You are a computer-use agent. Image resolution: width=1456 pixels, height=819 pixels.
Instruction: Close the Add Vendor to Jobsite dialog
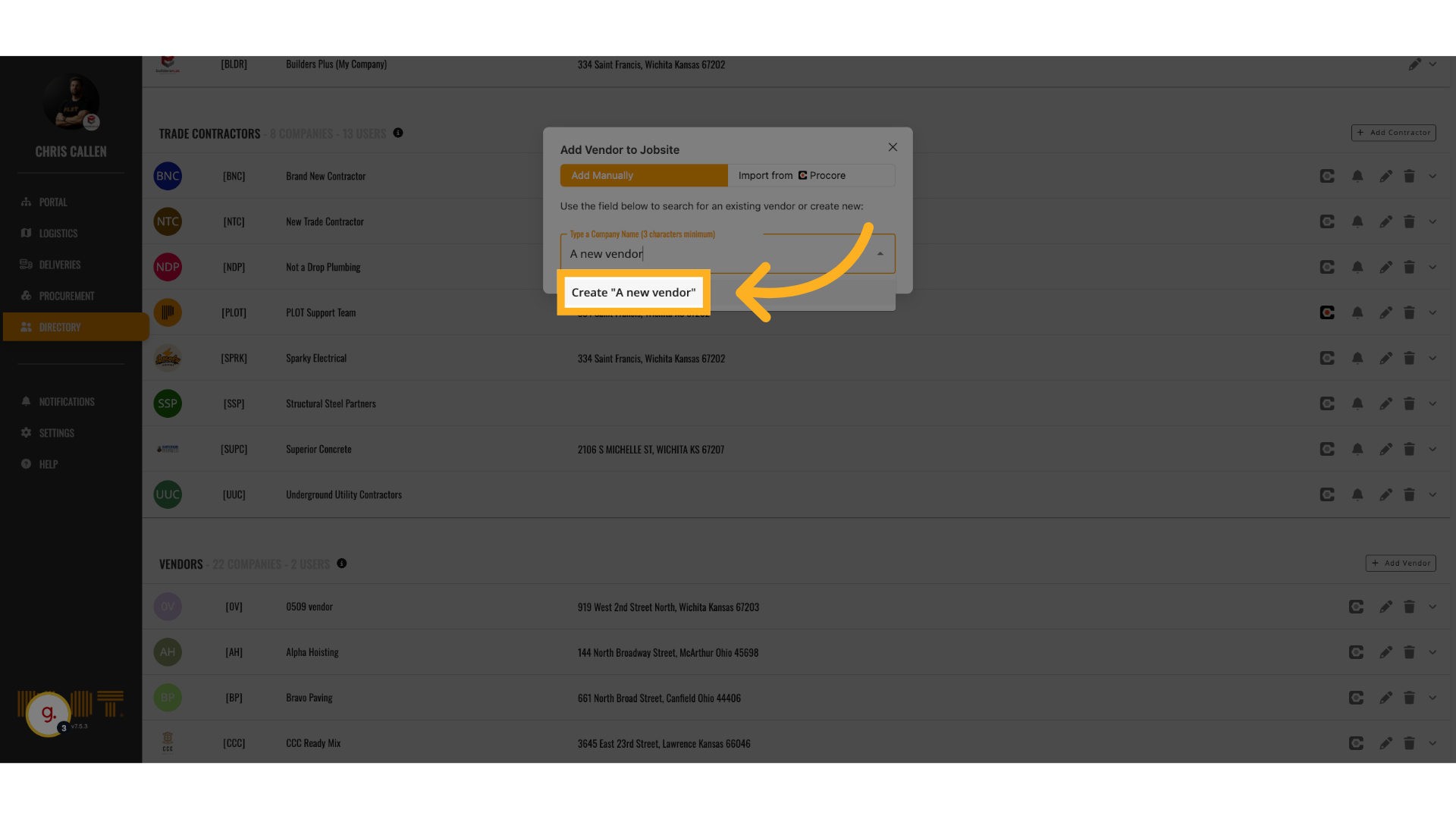tap(893, 147)
